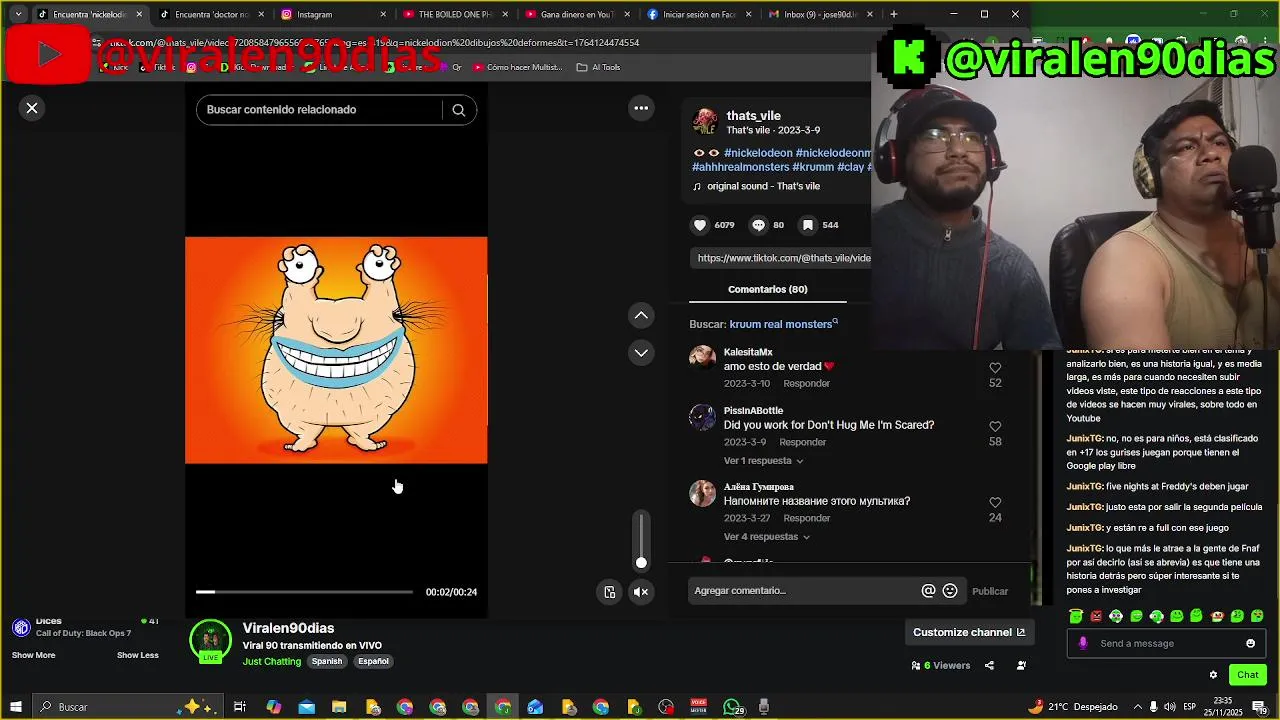This screenshot has width=1280, height=720.
Task: Select the Spanish tag
Action: pyautogui.click(x=327, y=662)
